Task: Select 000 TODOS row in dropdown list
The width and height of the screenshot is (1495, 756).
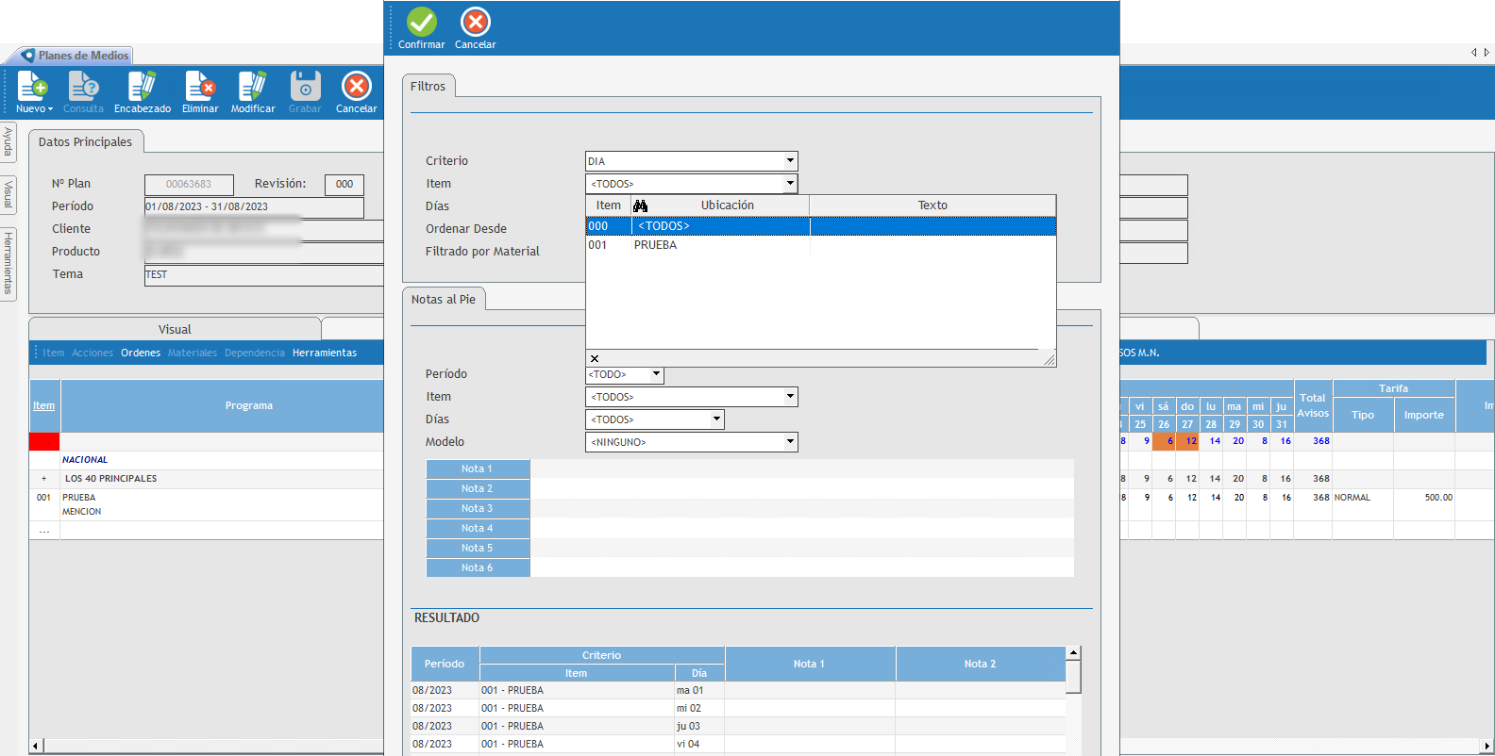Action: 820,226
